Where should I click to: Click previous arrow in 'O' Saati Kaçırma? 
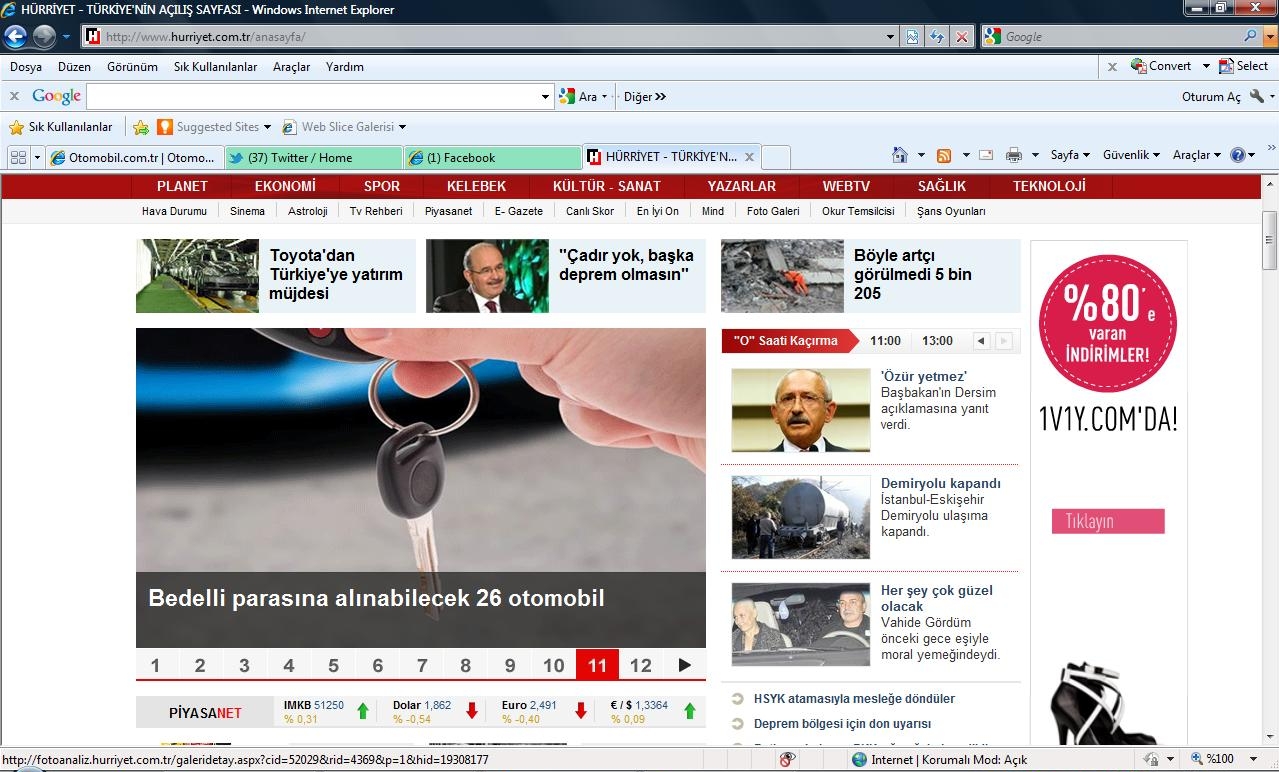pyautogui.click(x=981, y=341)
